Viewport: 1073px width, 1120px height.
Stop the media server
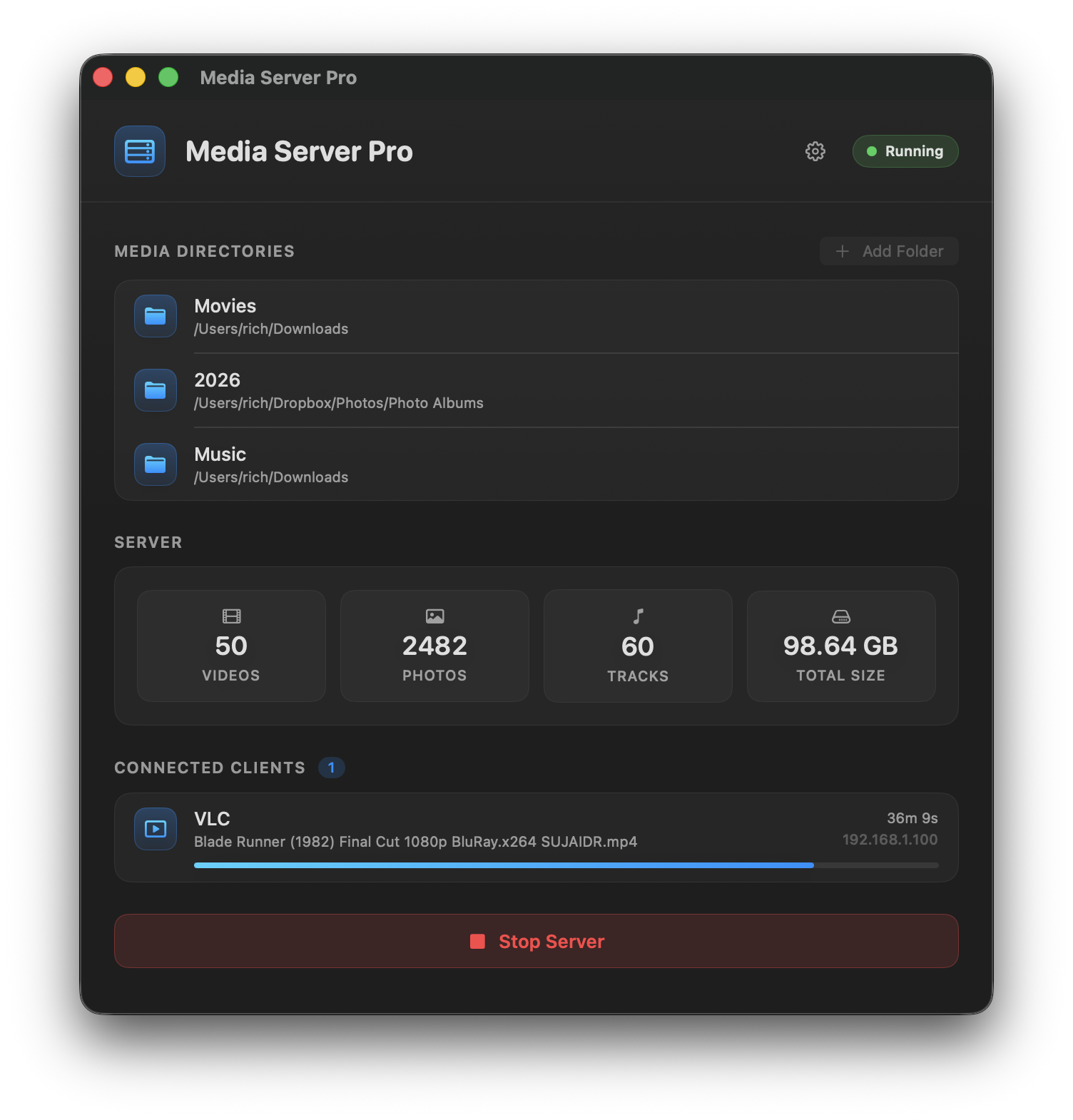536,941
